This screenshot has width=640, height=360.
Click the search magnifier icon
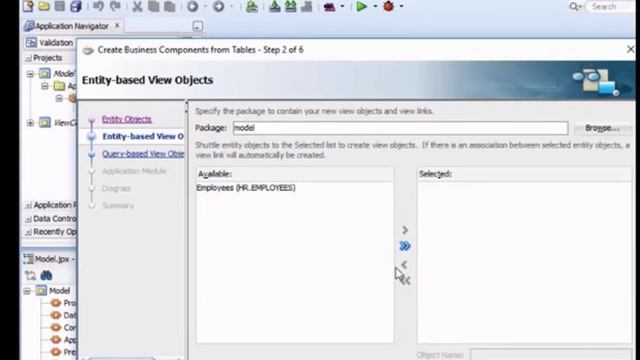click(x=575, y=7)
